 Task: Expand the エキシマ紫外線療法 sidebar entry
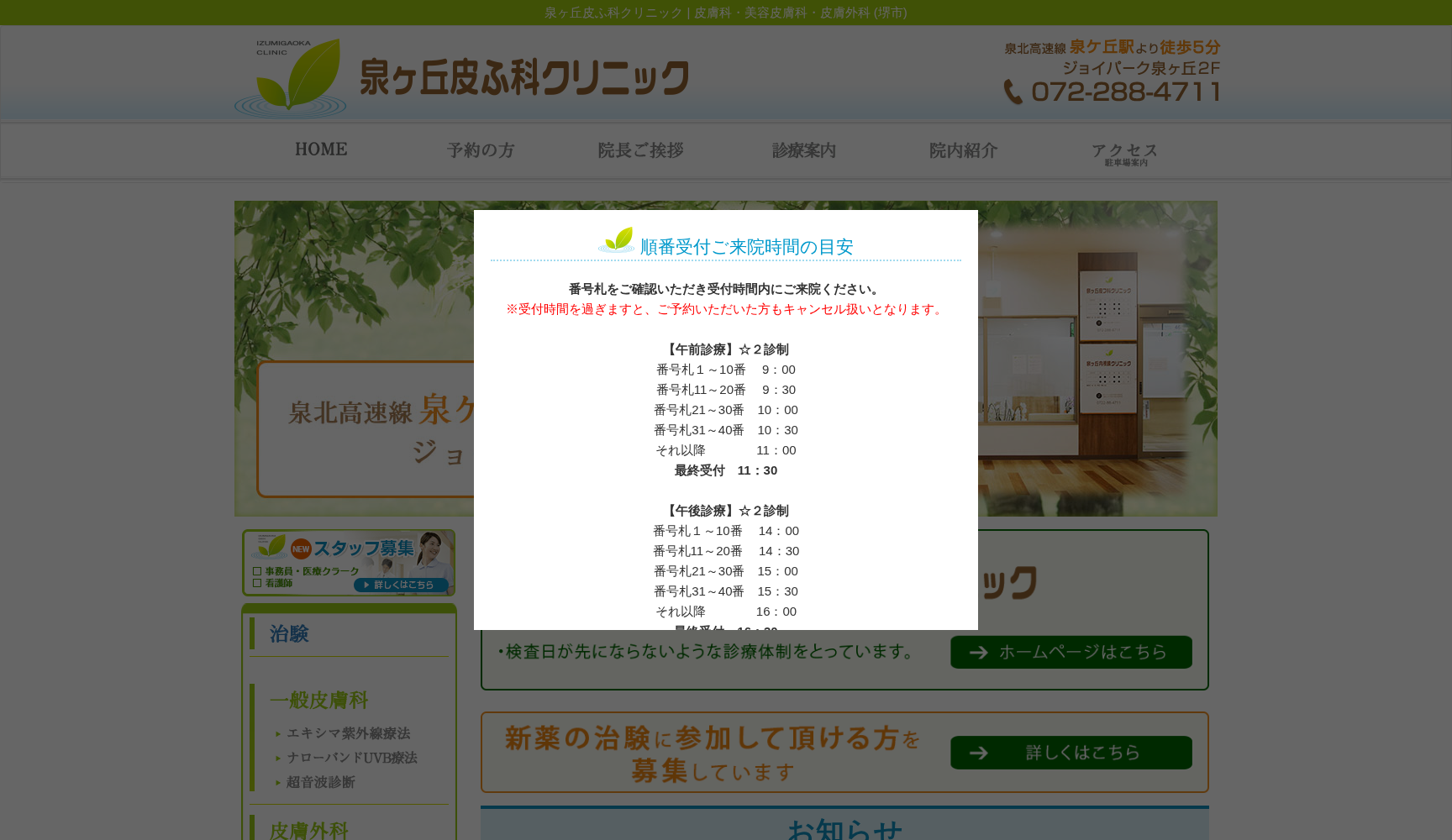point(348,733)
